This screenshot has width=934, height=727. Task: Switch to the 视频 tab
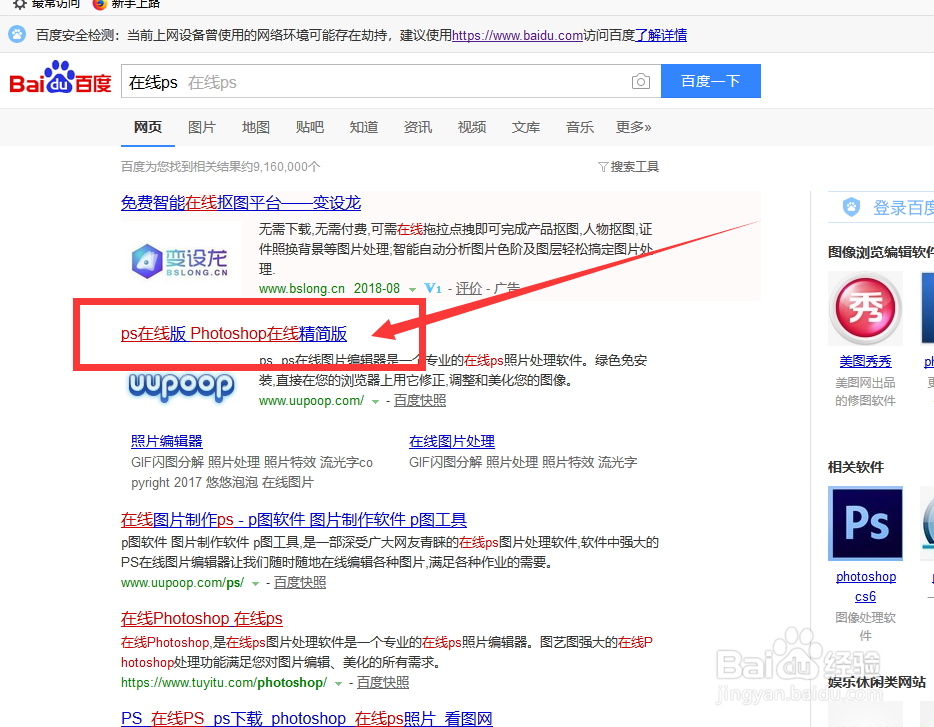(x=472, y=127)
